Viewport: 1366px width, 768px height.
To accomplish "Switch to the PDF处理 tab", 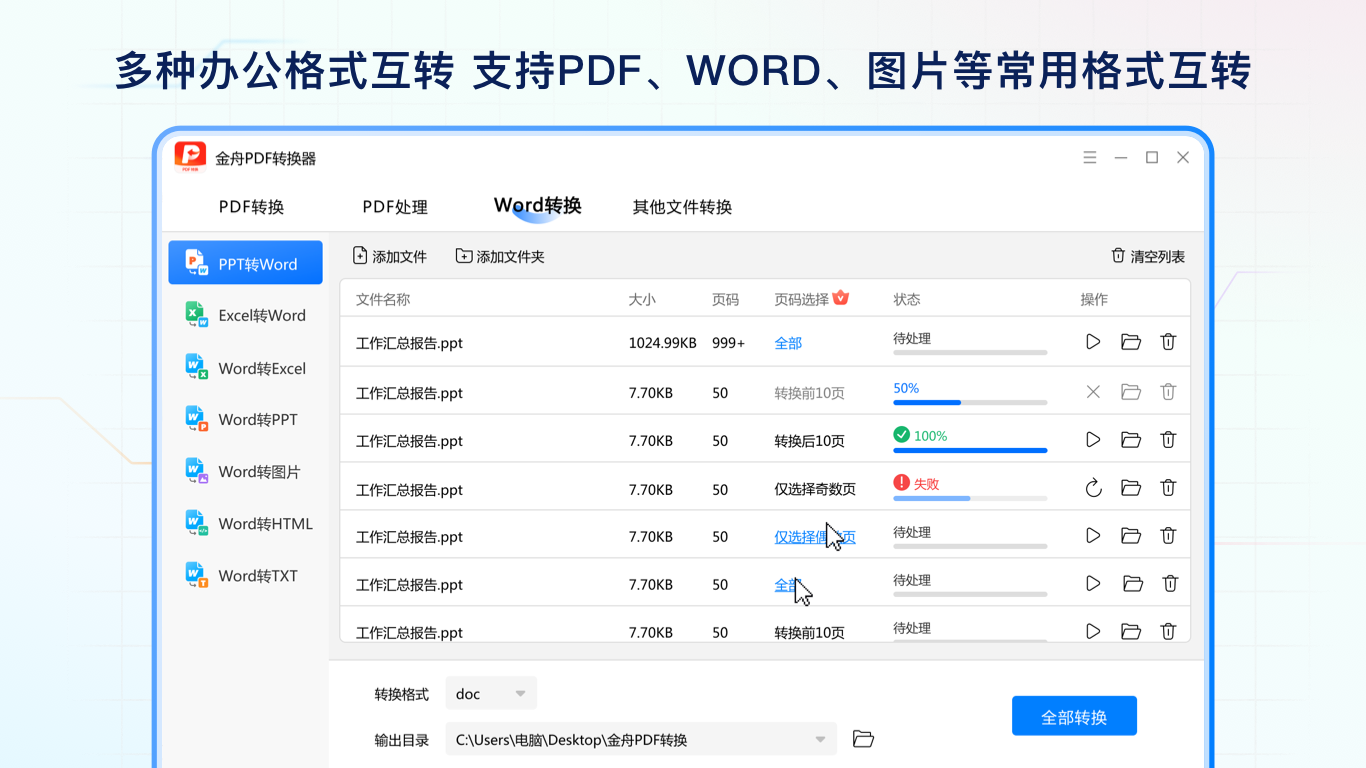I will 396,207.
